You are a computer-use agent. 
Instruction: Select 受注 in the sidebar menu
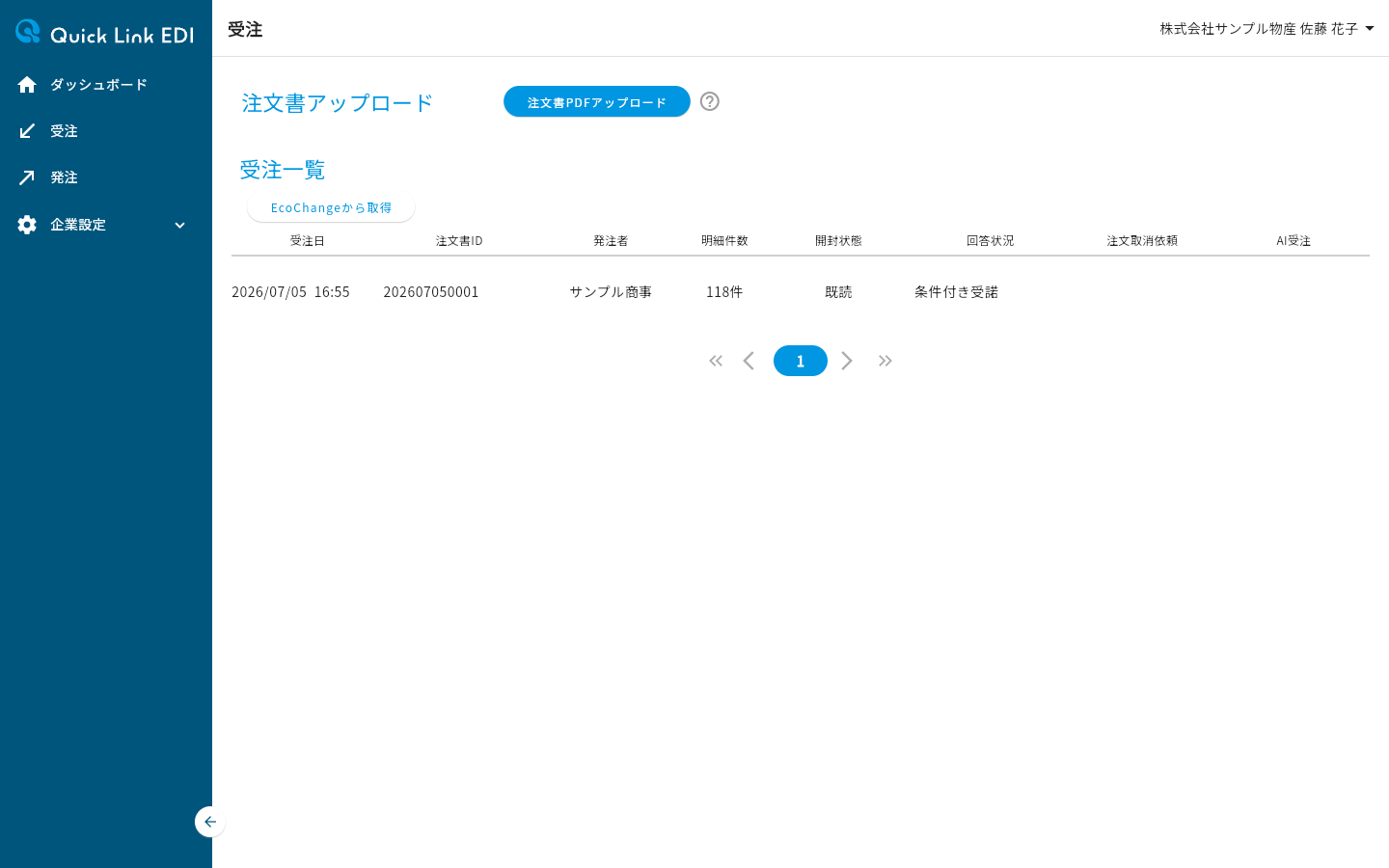[x=64, y=131]
